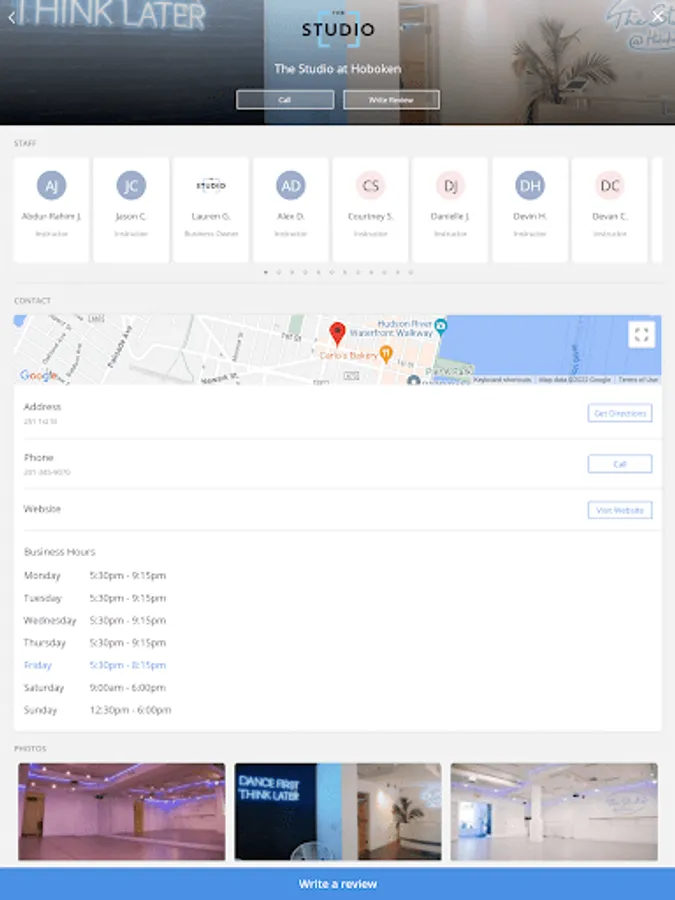Open map Terms of Use link
675x900 pixels.
point(638,379)
